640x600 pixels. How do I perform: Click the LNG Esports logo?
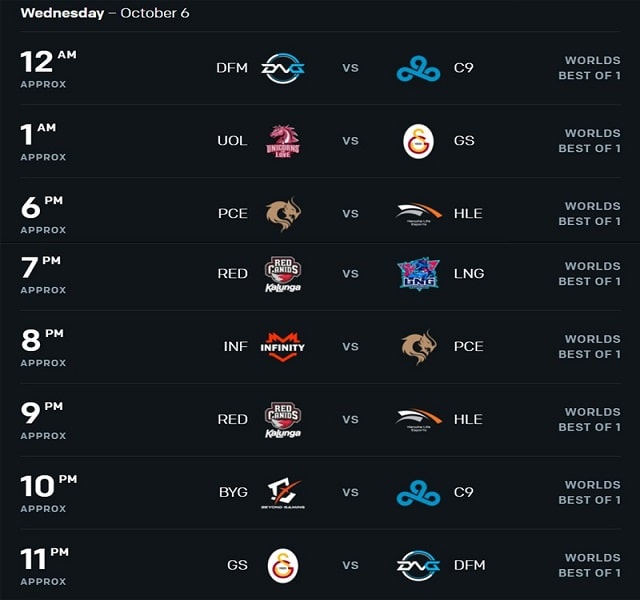tap(418, 273)
